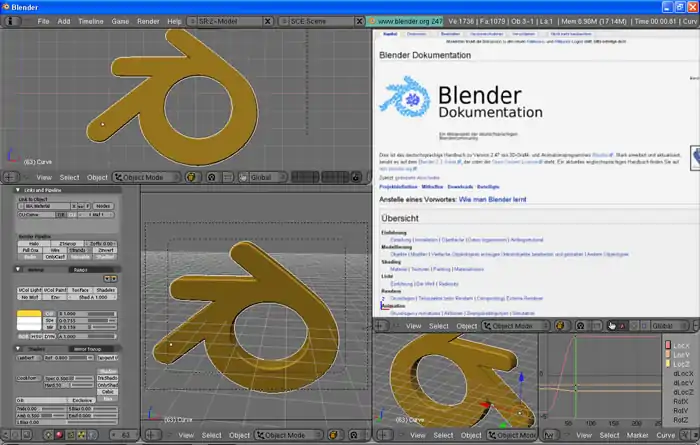
Task: Toggle the VCol Light button
Action: 30,290
